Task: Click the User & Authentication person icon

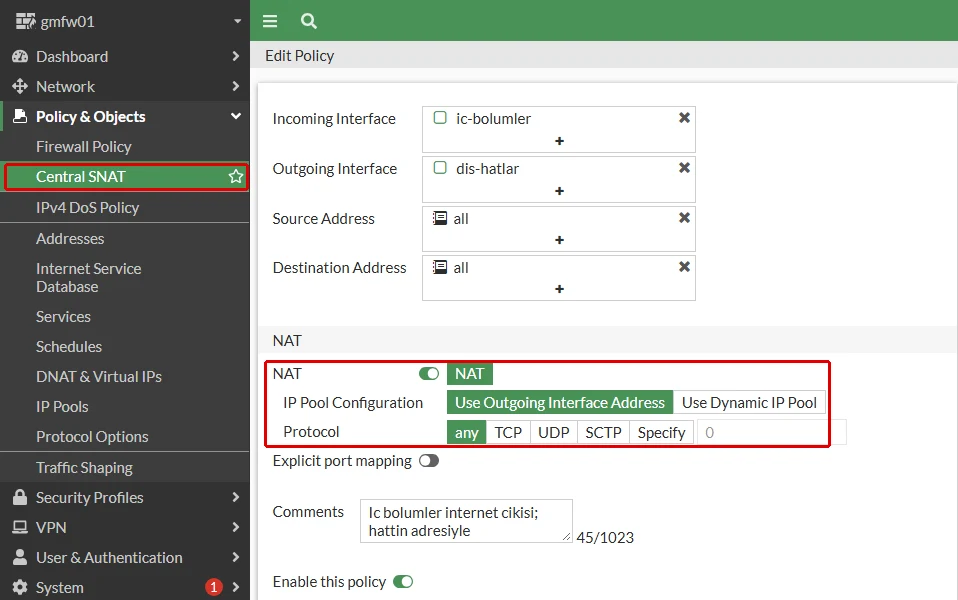Action: point(20,557)
